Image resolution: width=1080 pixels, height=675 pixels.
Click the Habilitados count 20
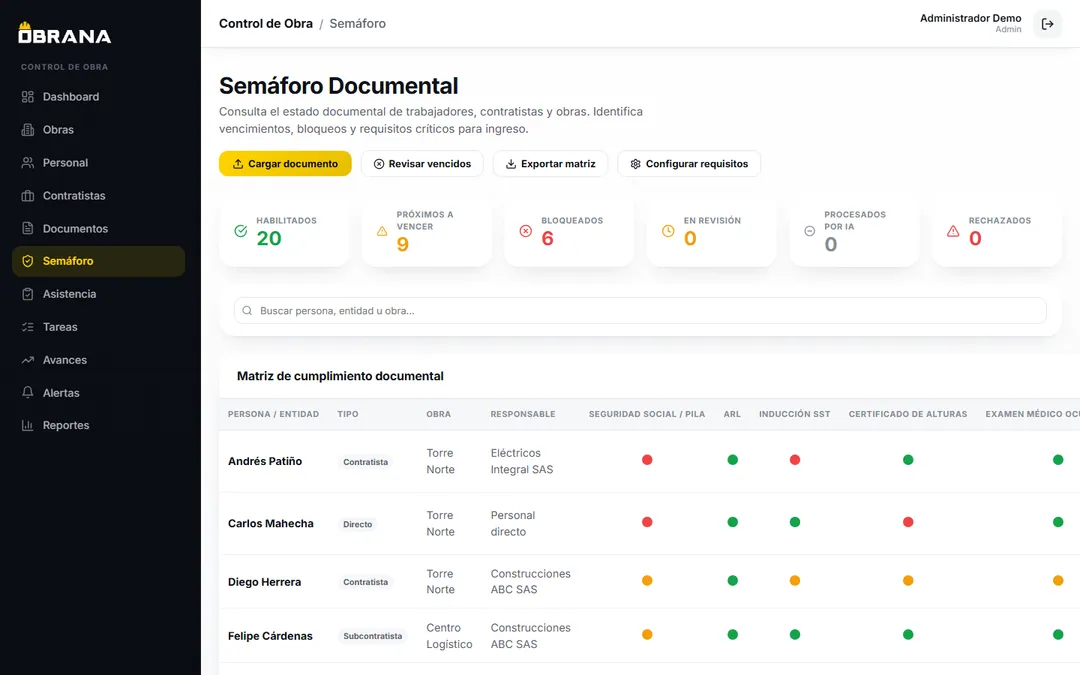269,238
